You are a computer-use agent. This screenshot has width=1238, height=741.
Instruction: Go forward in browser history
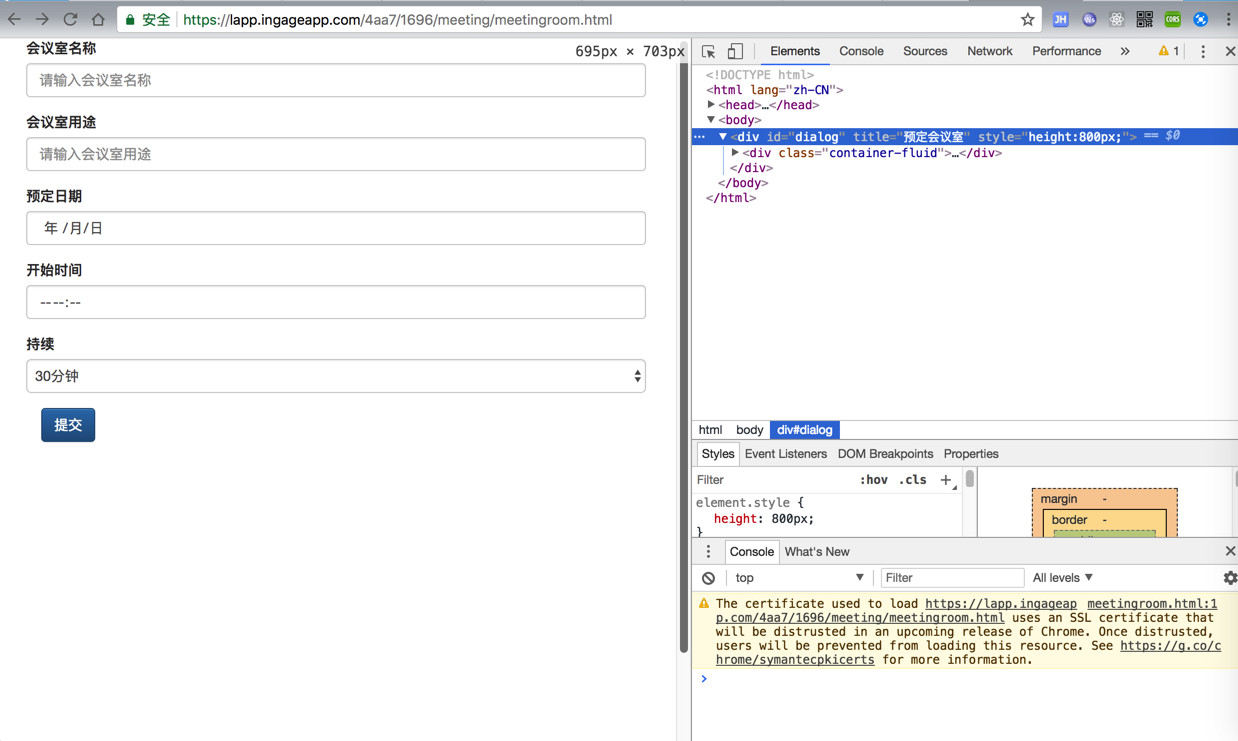[x=42, y=19]
